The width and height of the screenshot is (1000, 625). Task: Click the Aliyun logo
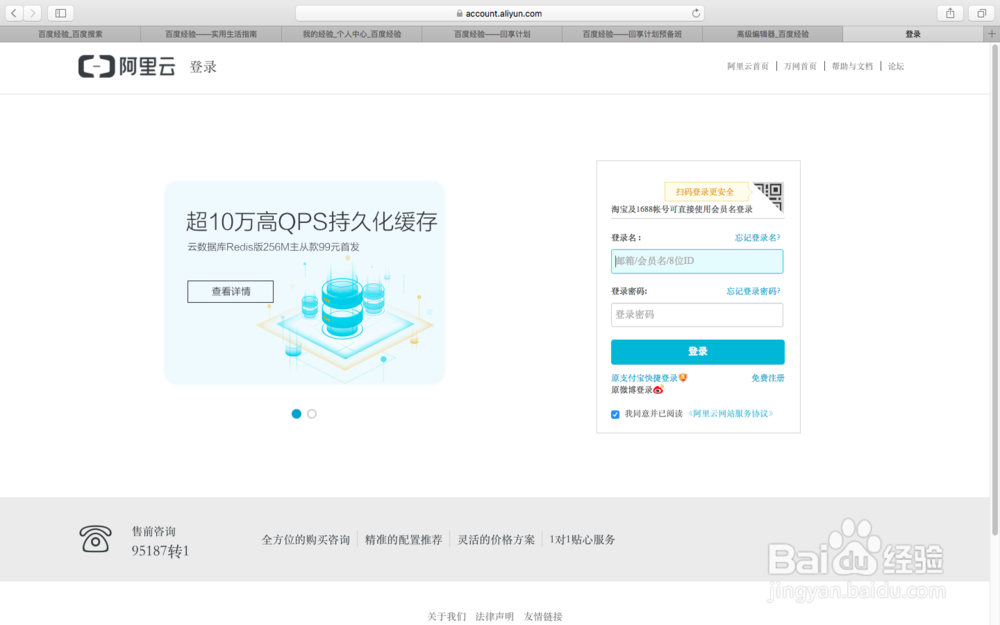pyautogui.click(x=127, y=66)
